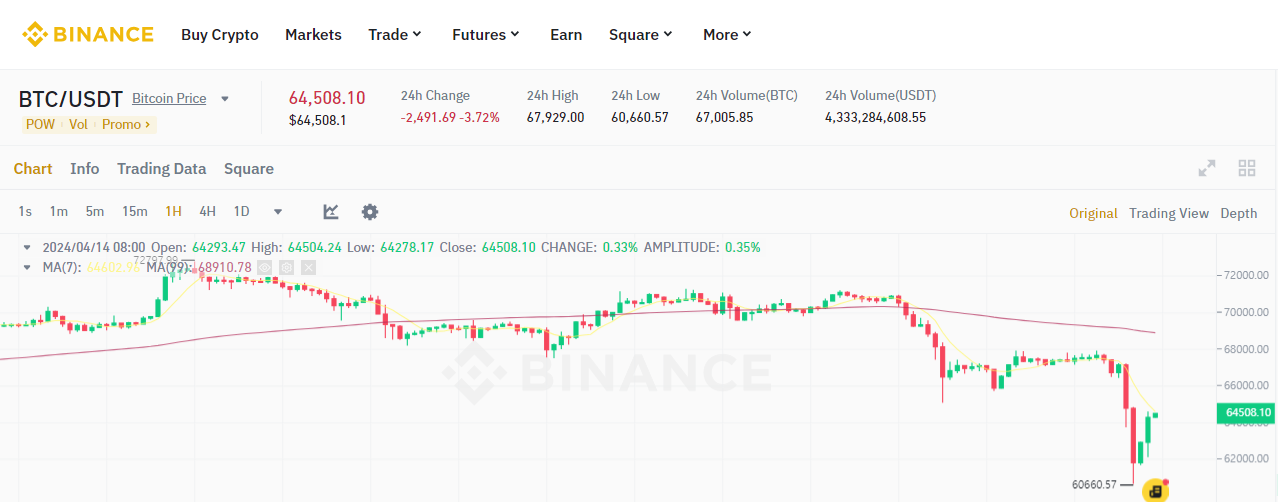Click the Binance logo

pyautogui.click(x=88, y=35)
